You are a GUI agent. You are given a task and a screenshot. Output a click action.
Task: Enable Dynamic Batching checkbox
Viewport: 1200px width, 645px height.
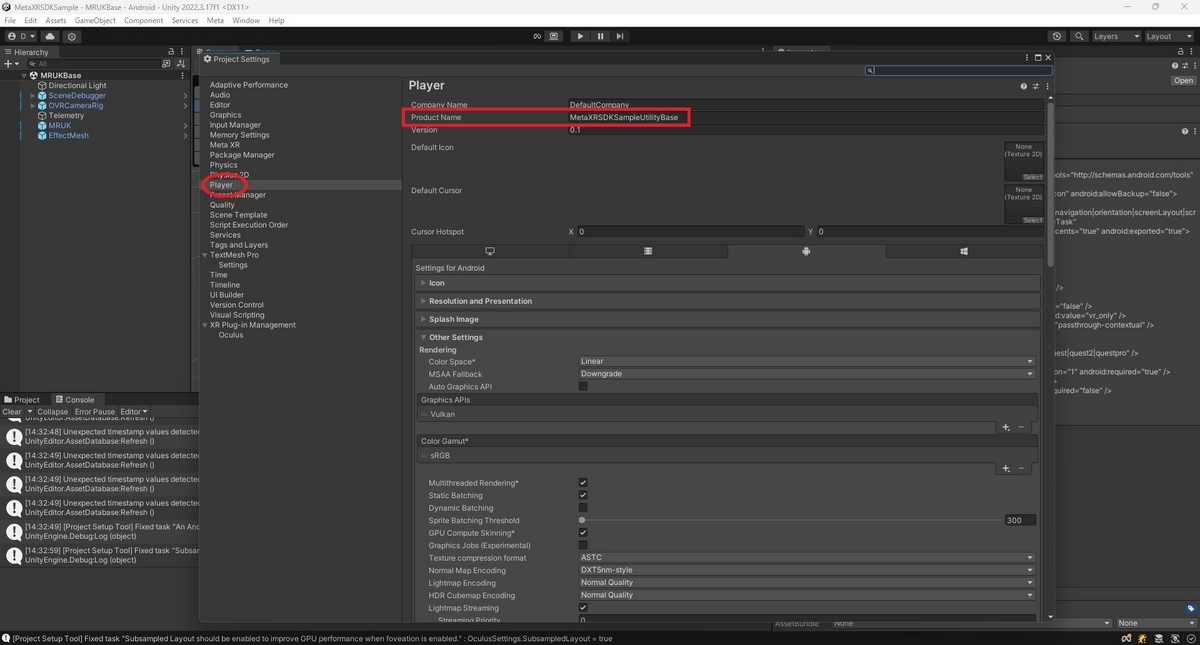583,508
